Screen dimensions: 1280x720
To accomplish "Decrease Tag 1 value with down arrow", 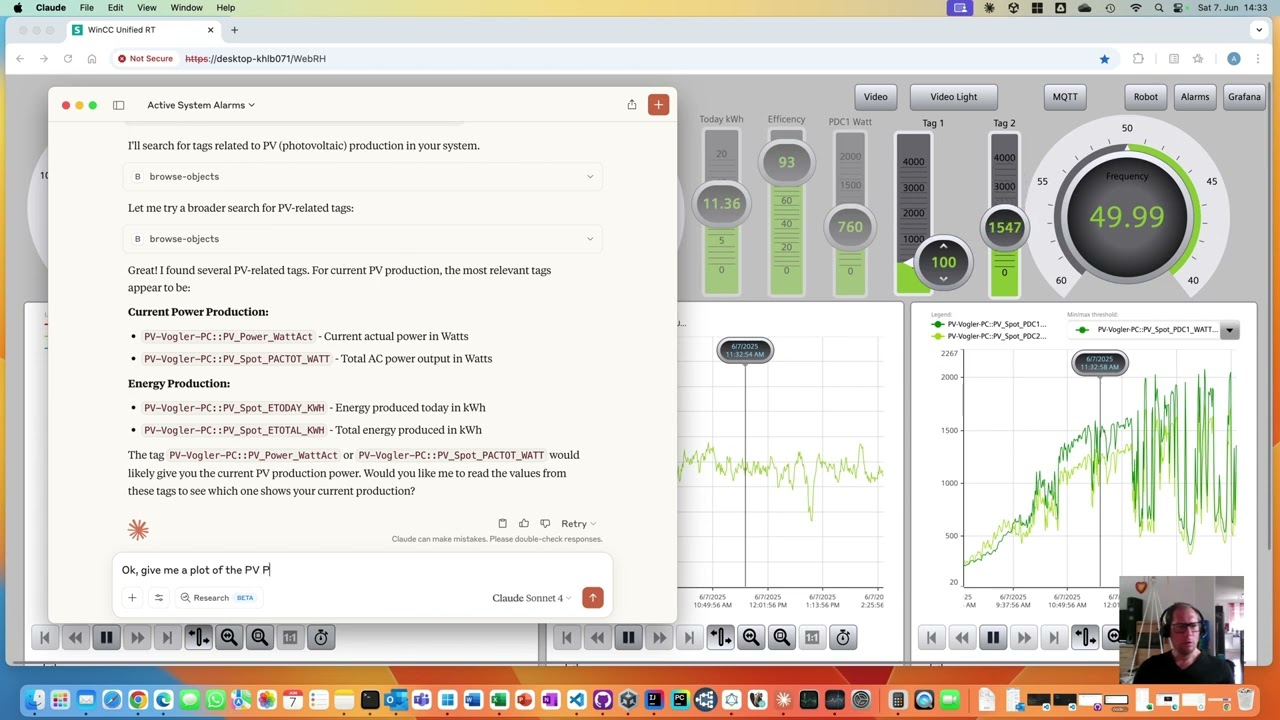I will [943, 278].
